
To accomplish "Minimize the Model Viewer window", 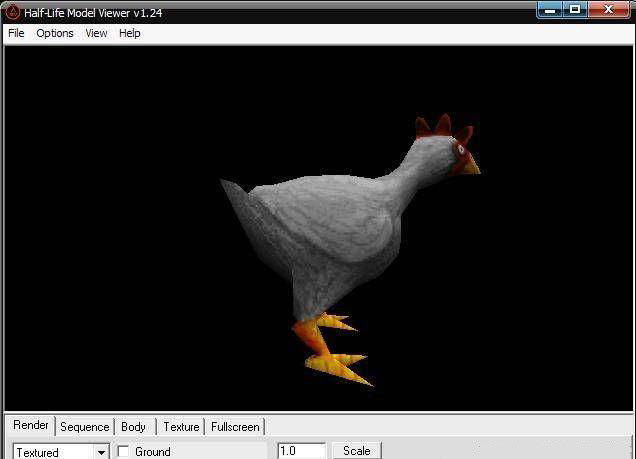I will click(550, 10).
